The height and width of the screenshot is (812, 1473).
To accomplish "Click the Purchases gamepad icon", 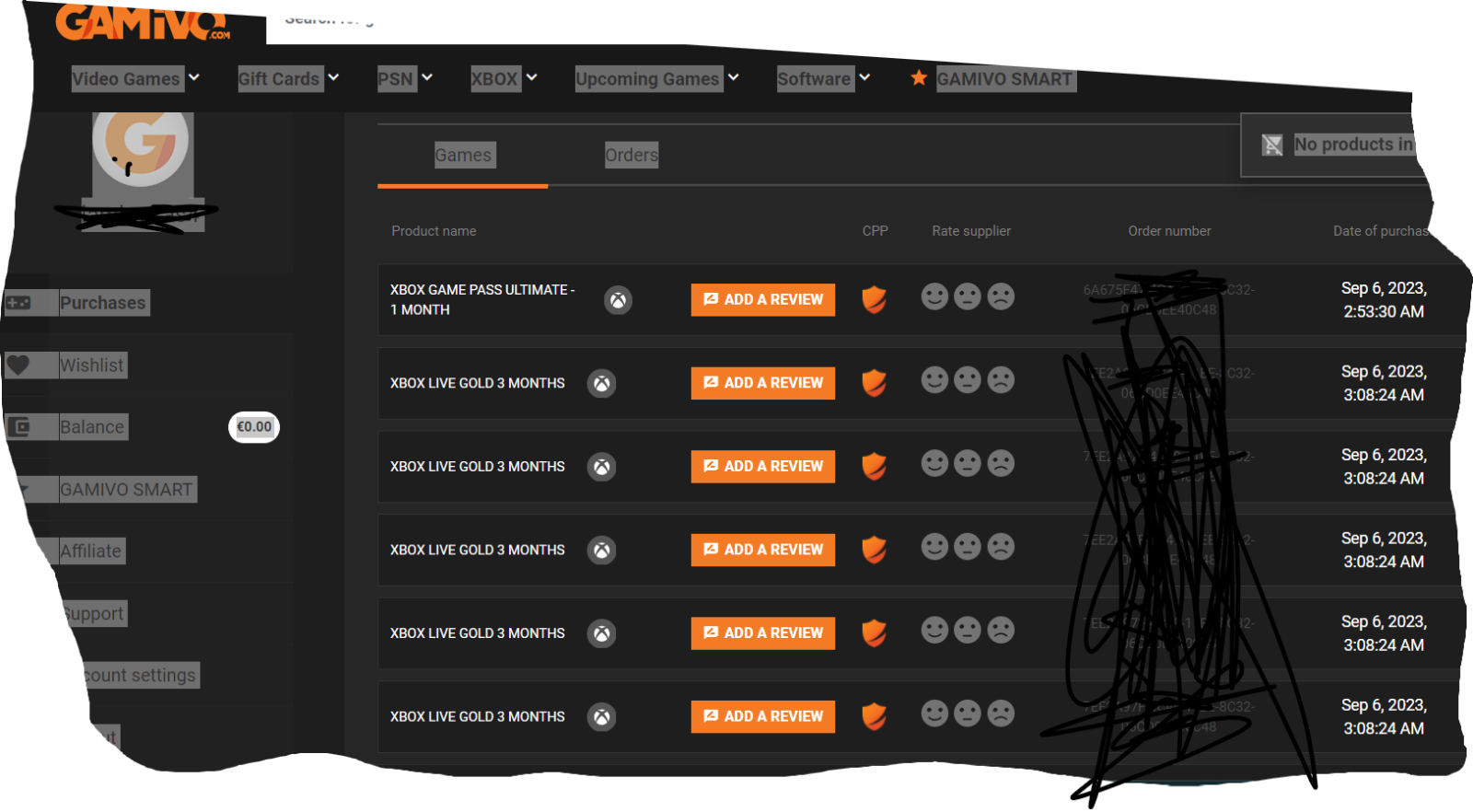I will (18, 302).
